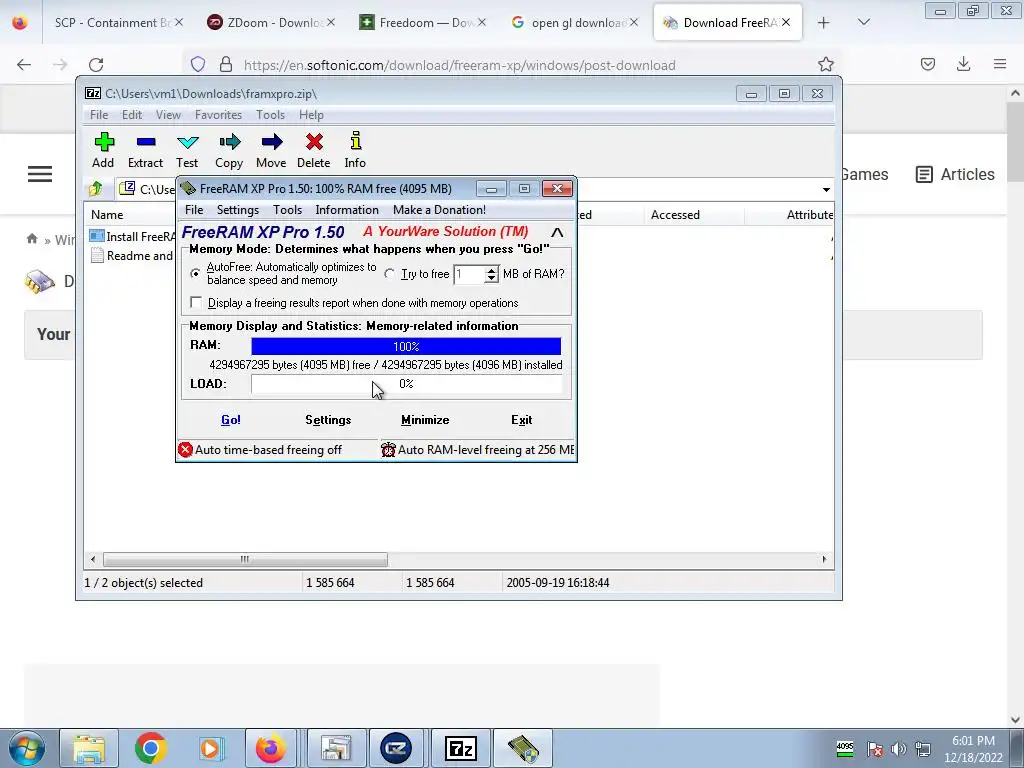
Task: Click the volume speaker tray icon
Action: tap(899, 749)
